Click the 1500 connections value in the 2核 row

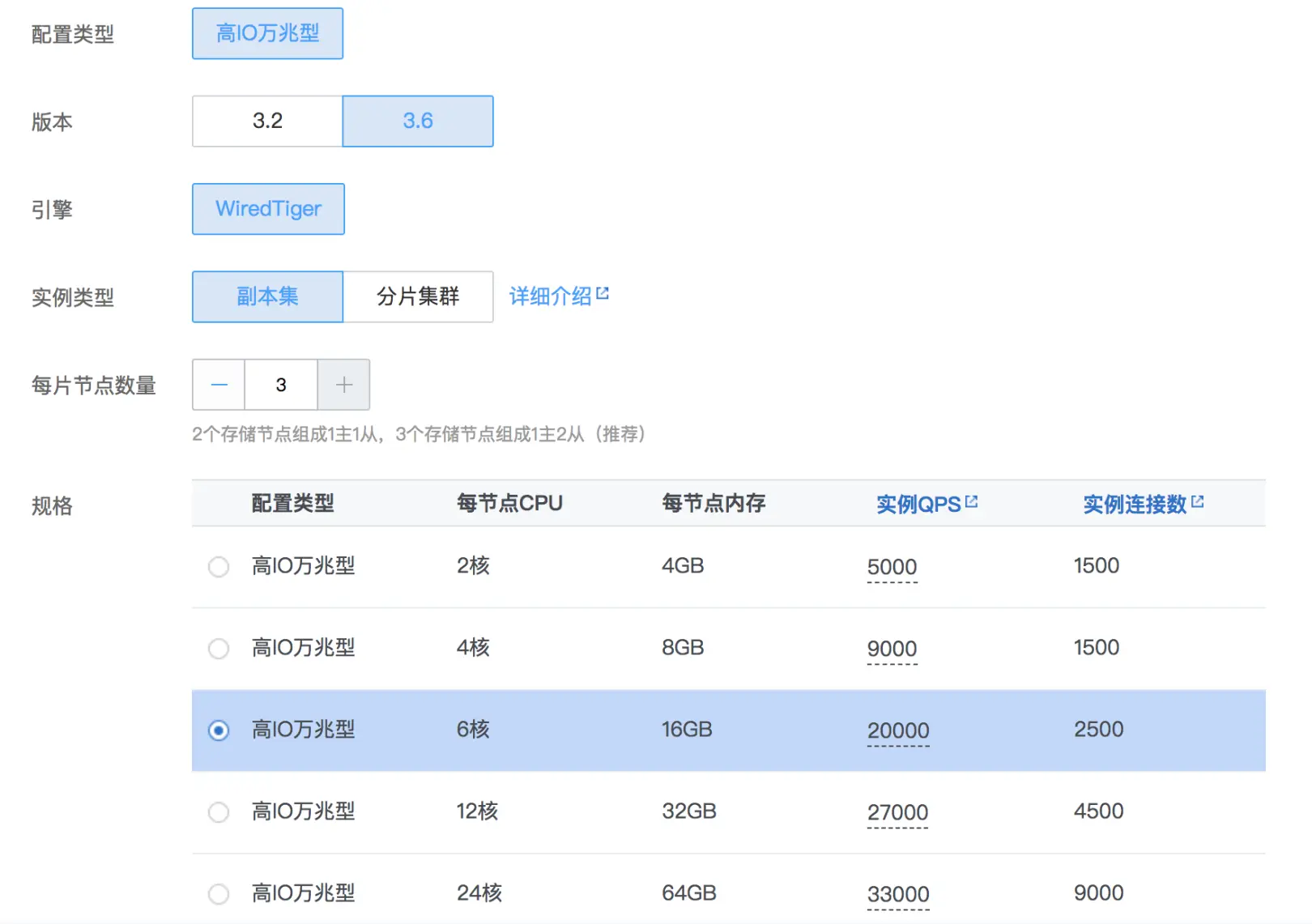point(1097,566)
